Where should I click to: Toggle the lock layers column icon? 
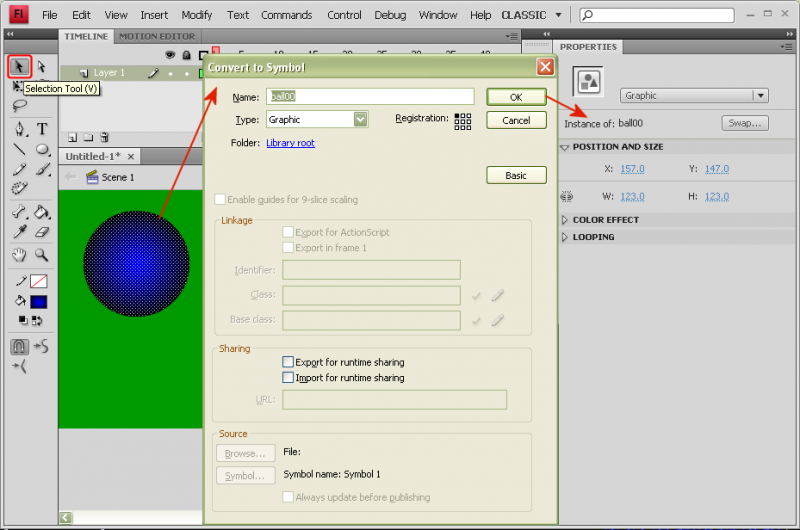click(x=187, y=55)
